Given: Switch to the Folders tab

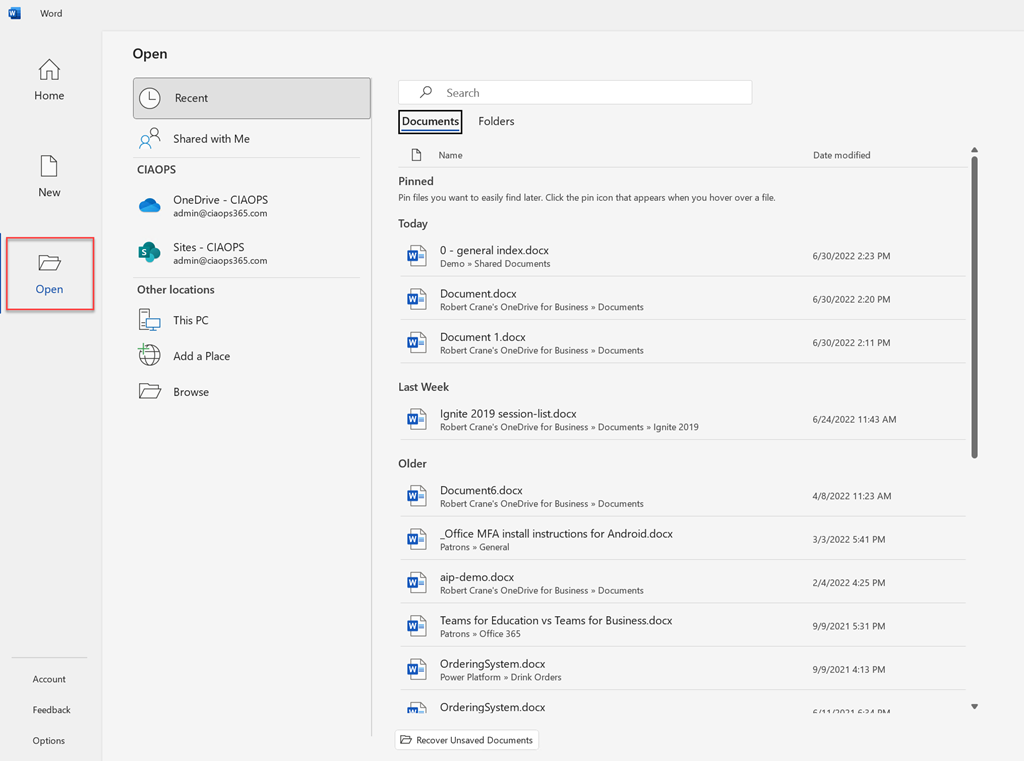Looking at the screenshot, I should 496,121.
